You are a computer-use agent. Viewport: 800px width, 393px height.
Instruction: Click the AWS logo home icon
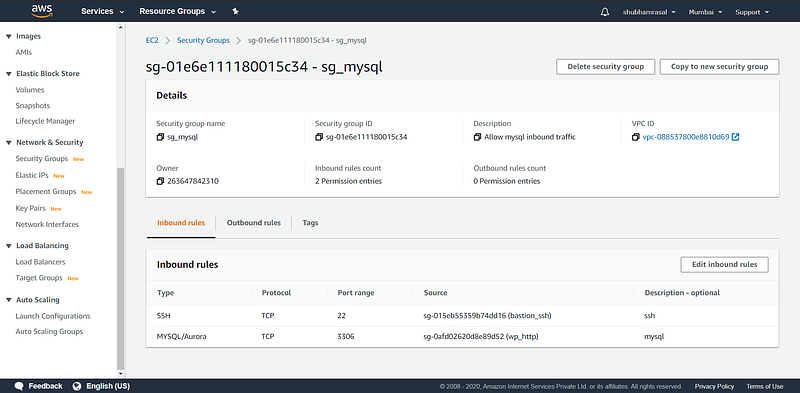coord(42,11)
